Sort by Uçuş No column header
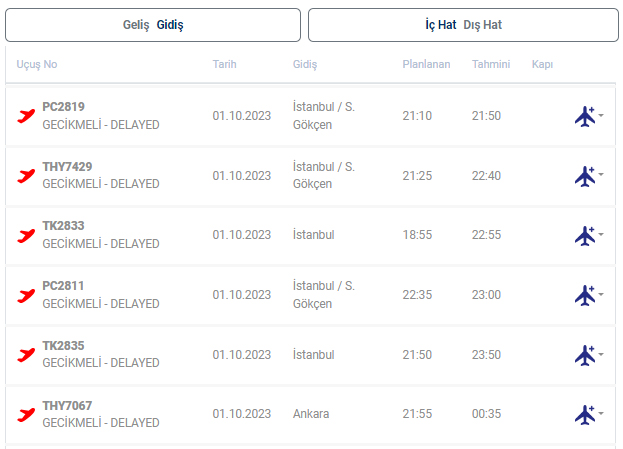The height and width of the screenshot is (449, 623). [x=37, y=64]
